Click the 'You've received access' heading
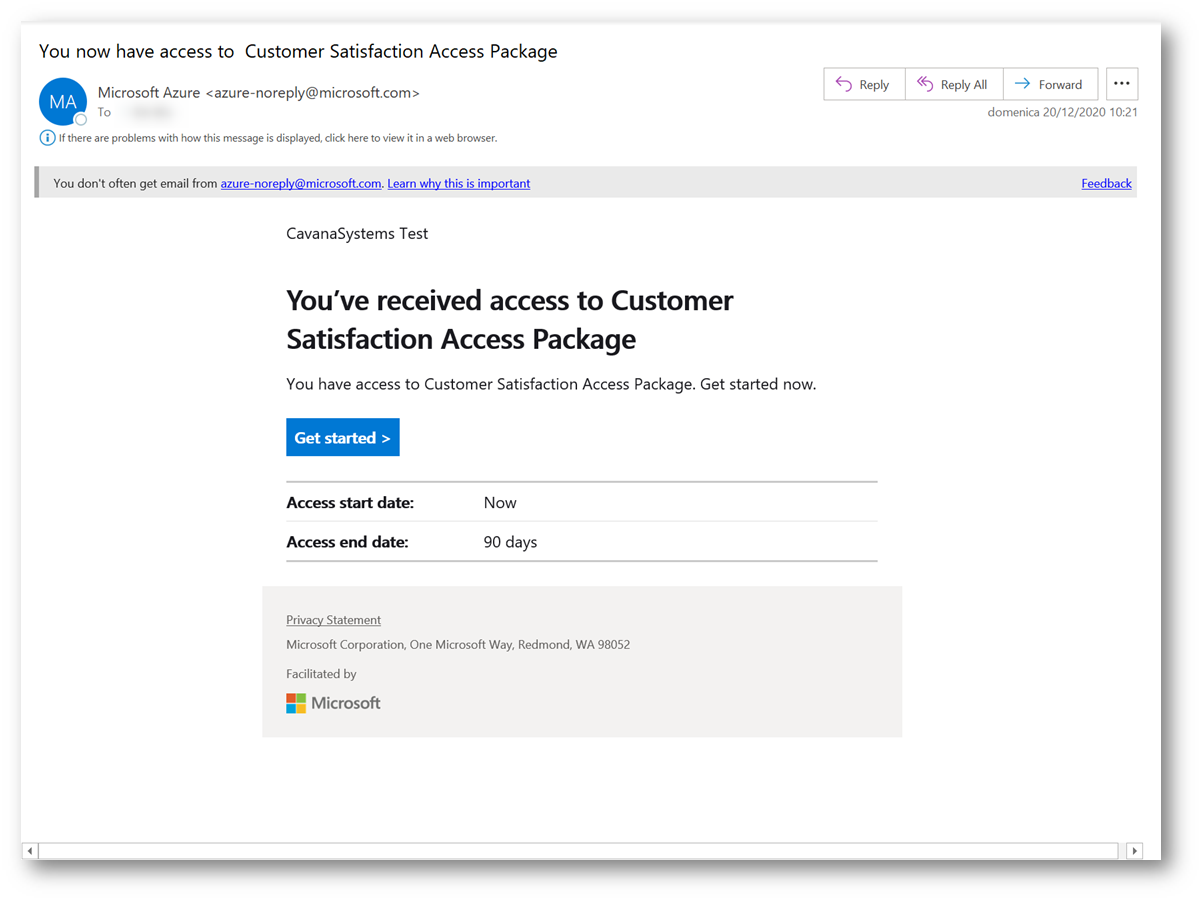Image resolution: width=1203 pixels, height=902 pixels. [x=510, y=320]
